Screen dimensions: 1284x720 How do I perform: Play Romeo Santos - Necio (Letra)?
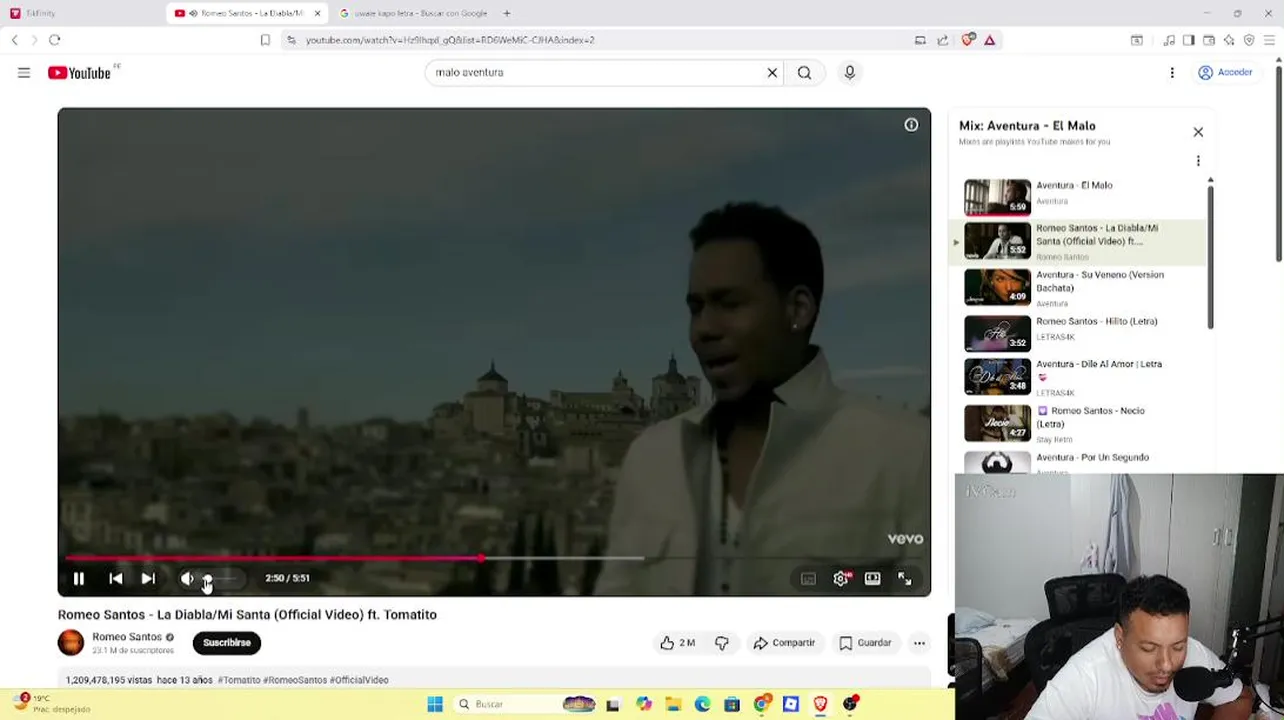point(1078,422)
